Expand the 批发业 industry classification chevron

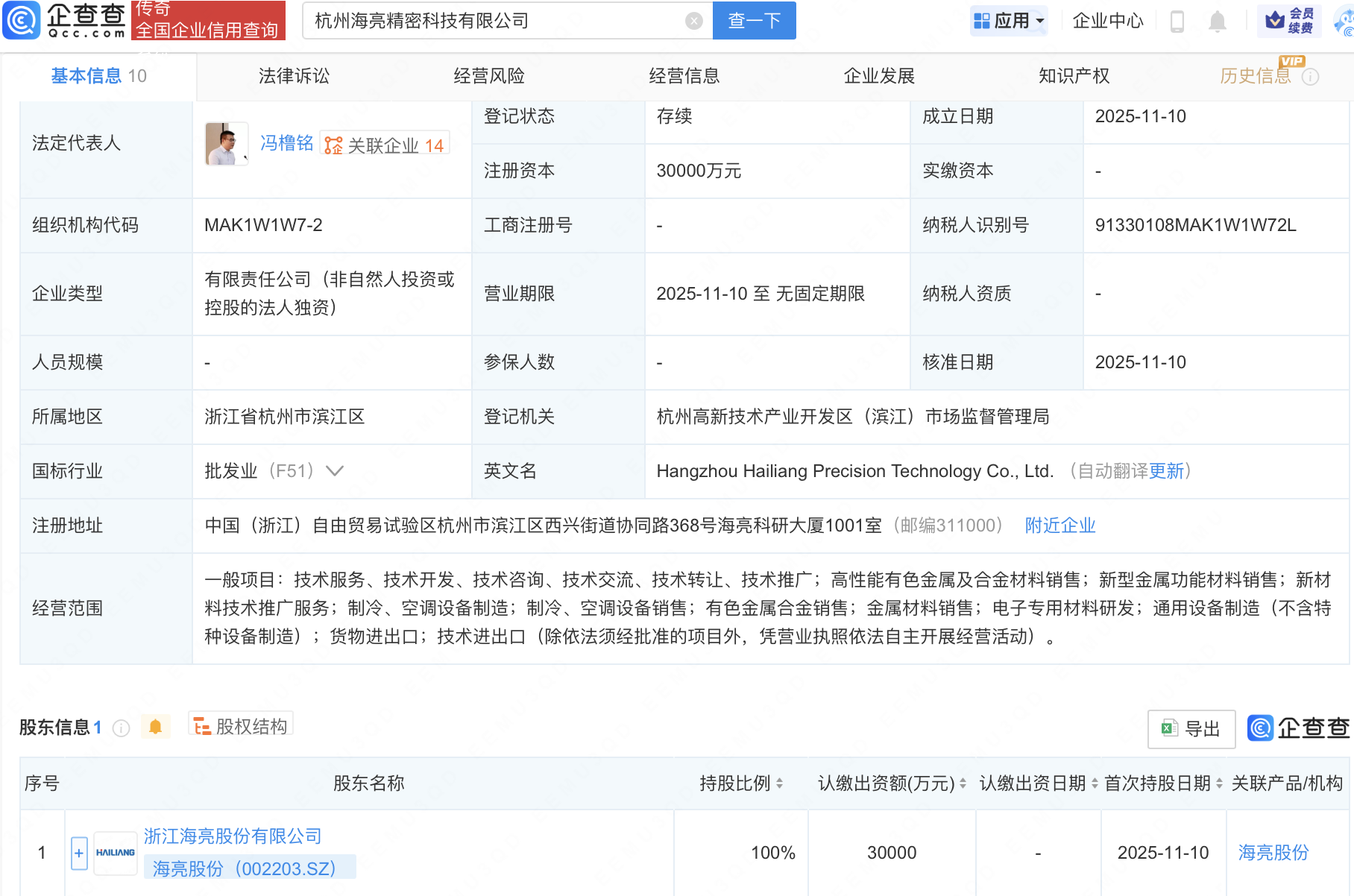click(335, 471)
